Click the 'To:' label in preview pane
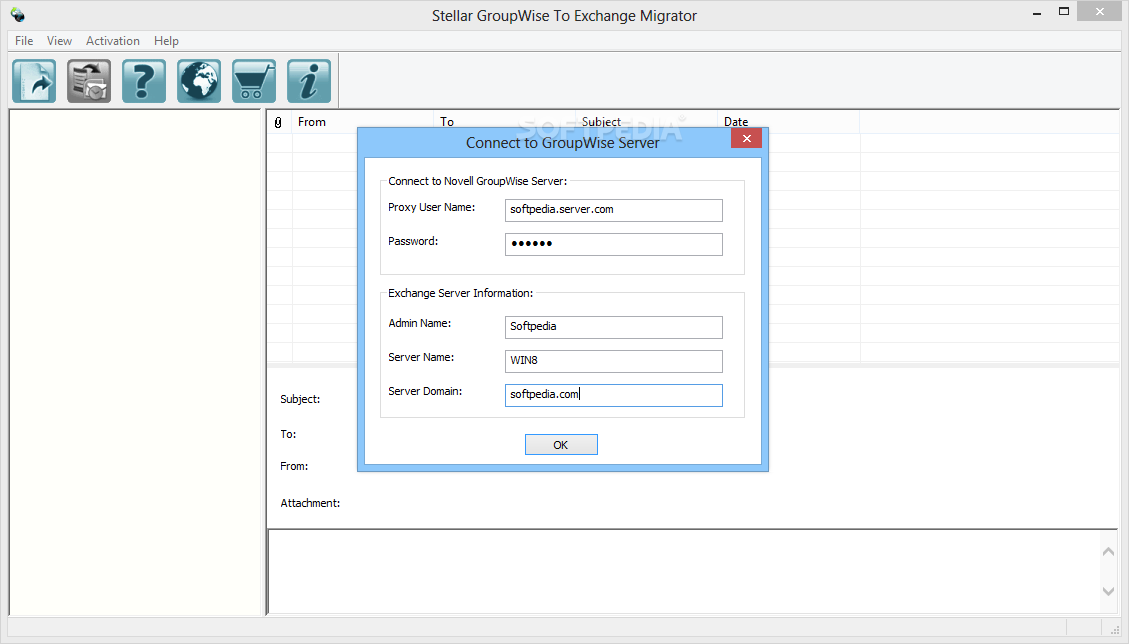 click(x=288, y=434)
